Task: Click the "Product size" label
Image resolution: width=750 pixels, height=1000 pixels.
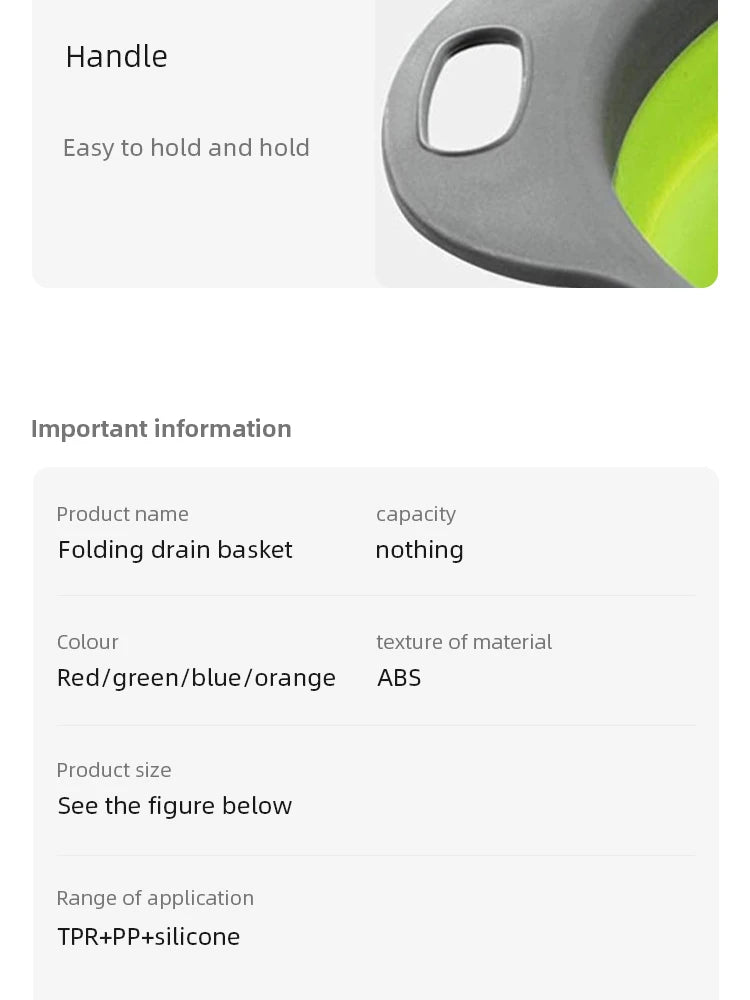Action: point(114,770)
